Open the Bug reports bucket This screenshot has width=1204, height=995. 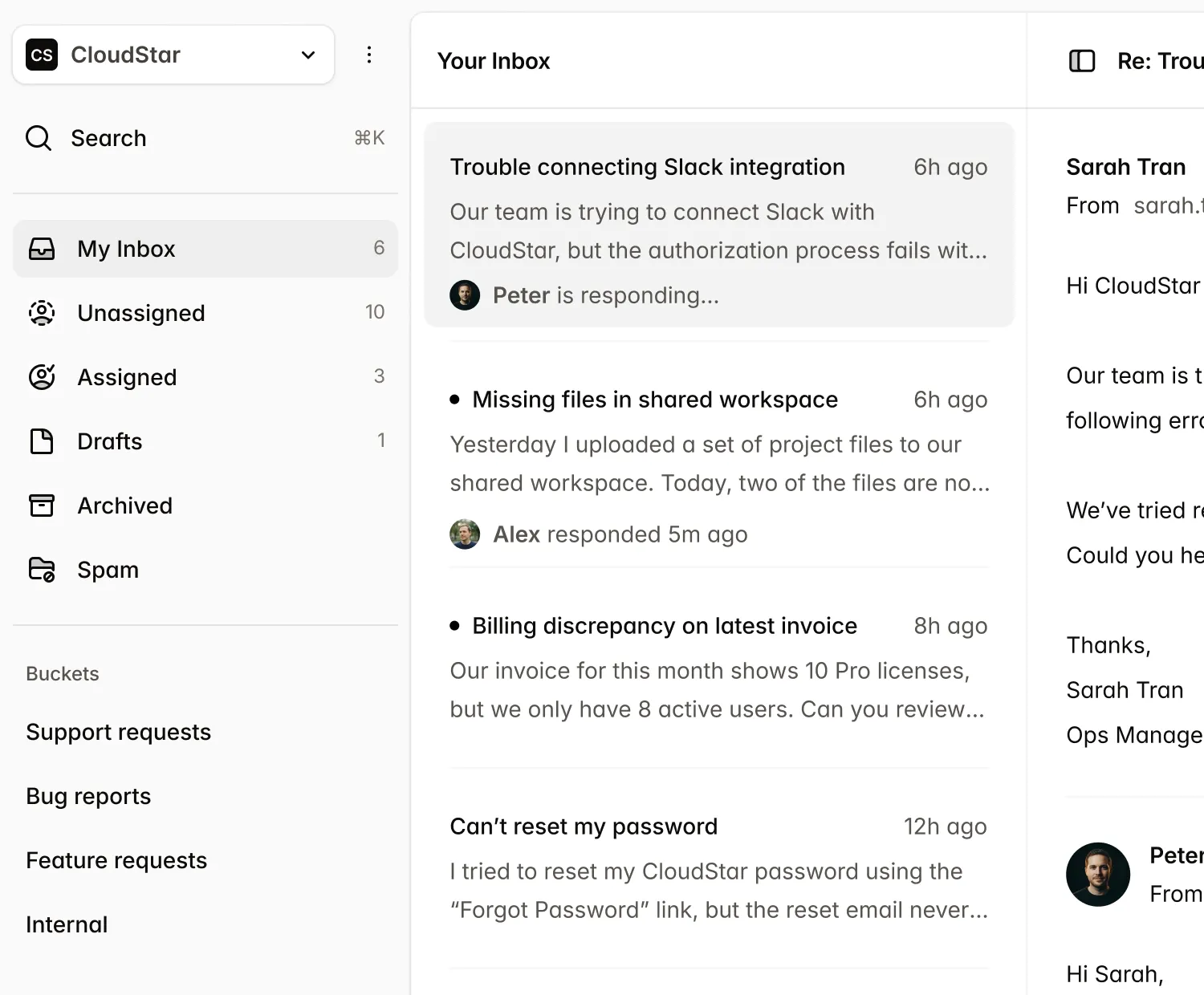point(88,796)
